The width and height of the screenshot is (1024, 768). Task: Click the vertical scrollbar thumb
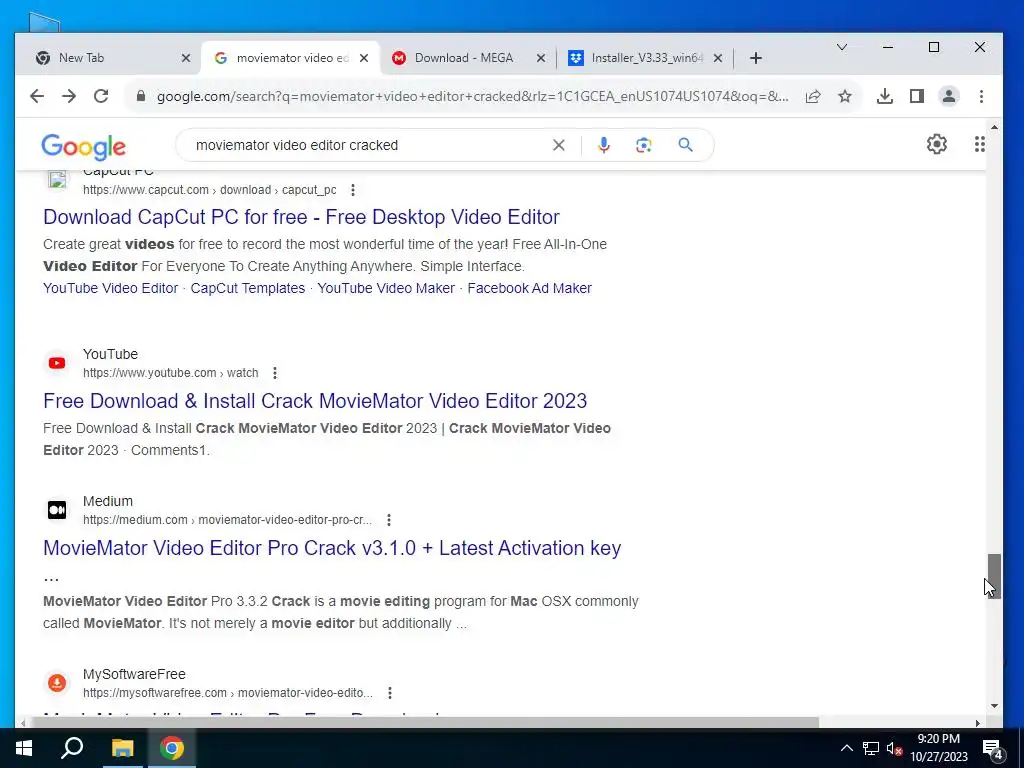pos(993,575)
